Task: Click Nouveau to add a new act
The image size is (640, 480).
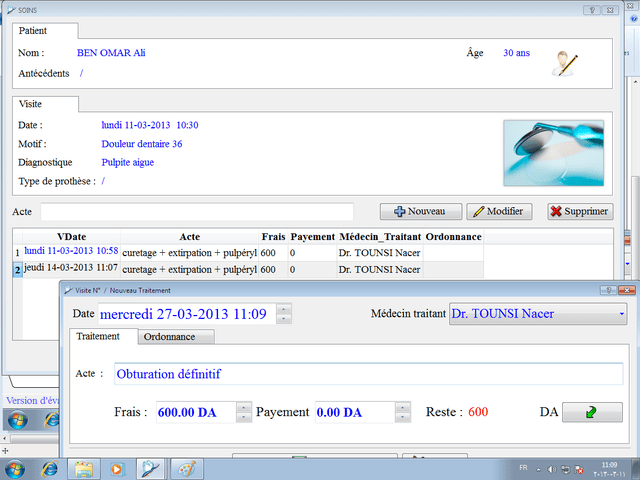Action: 421,211
